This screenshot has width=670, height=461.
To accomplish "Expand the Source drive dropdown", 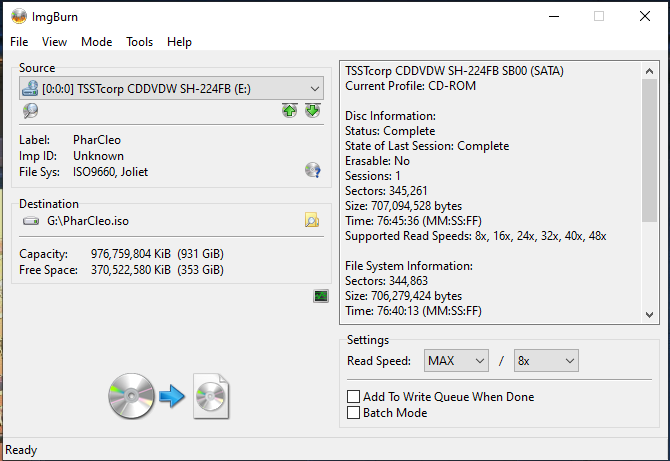I will [x=314, y=88].
